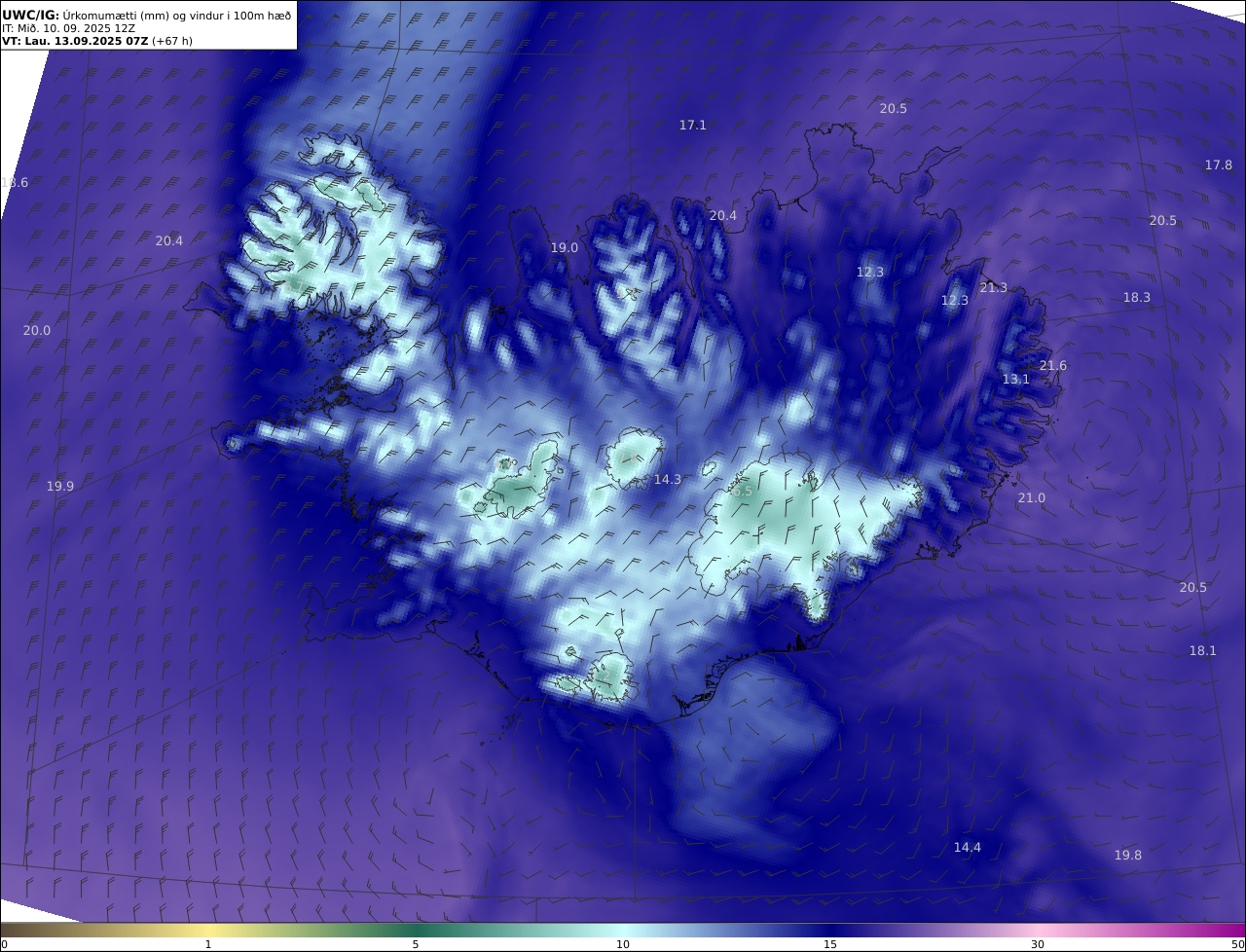
Task: Click the 14.3 value in central Iceland
Action: click(x=668, y=480)
